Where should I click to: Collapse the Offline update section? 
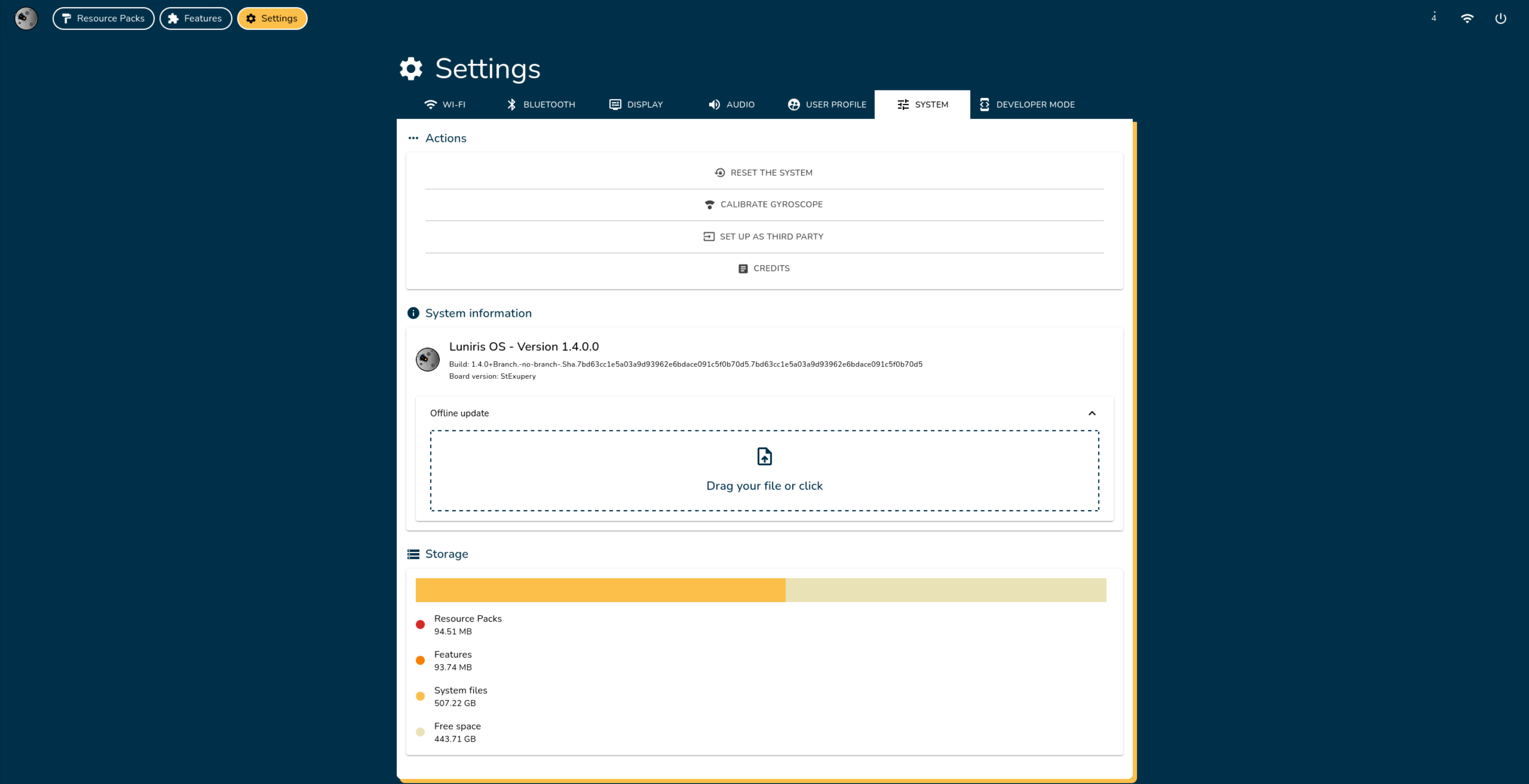pyautogui.click(x=1092, y=413)
